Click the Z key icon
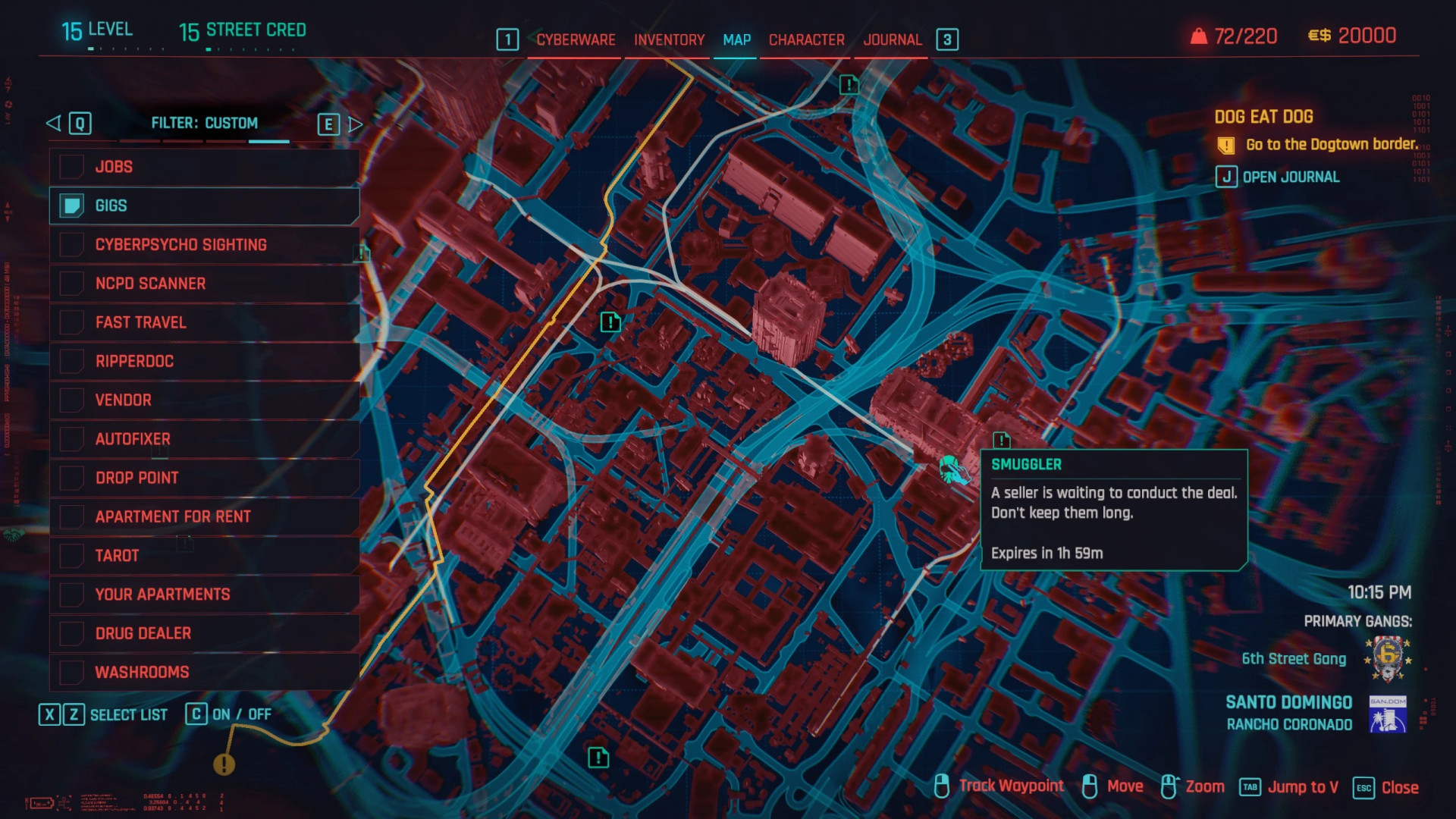Image resolution: width=1456 pixels, height=819 pixels. coord(74,714)
